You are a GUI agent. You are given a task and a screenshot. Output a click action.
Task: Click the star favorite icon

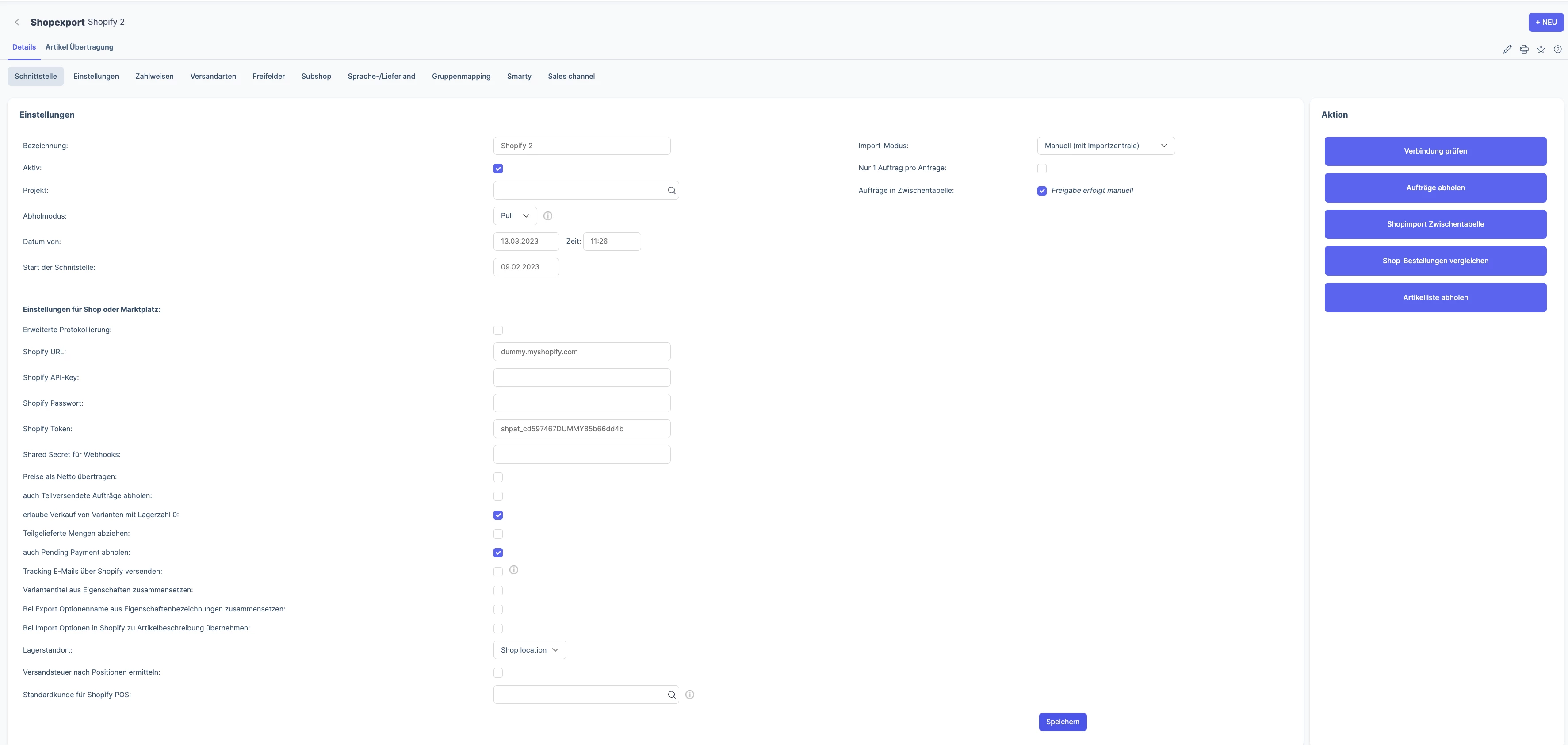(x=1541, y=50)
